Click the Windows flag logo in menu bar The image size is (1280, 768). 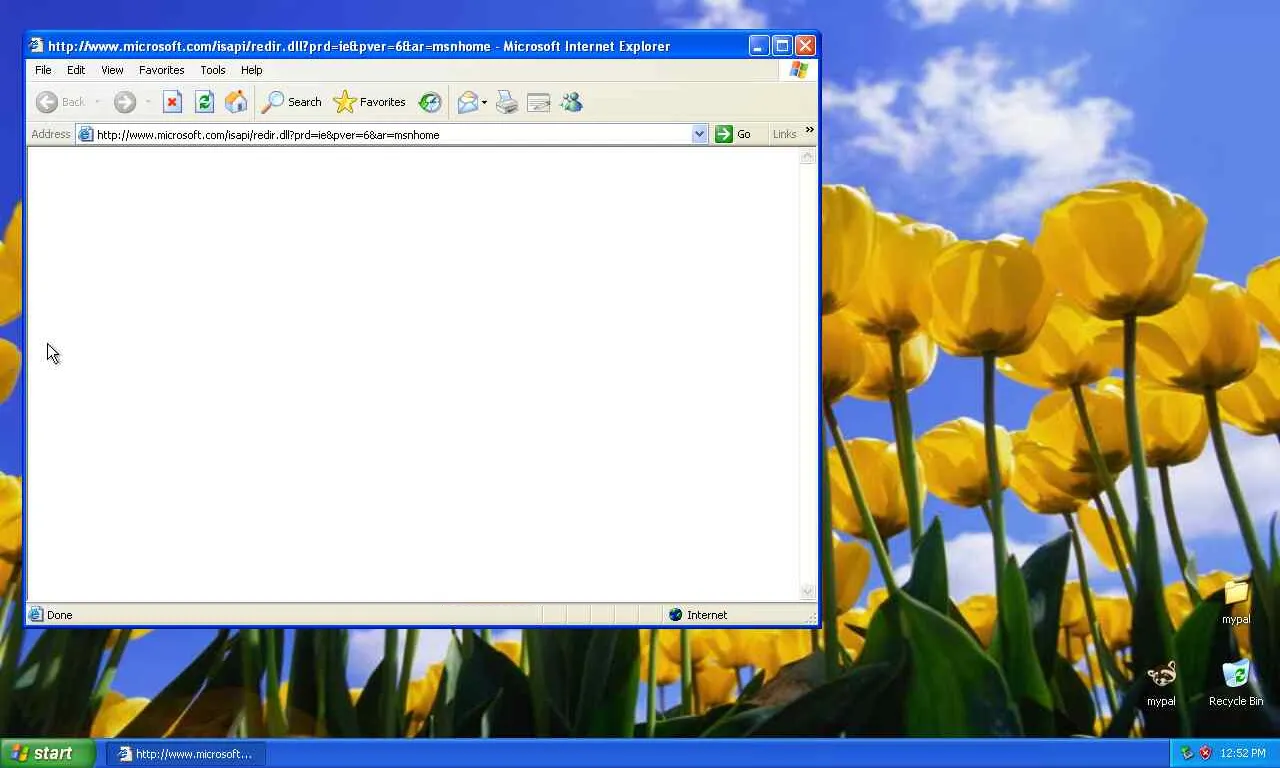tap(798, 70)
